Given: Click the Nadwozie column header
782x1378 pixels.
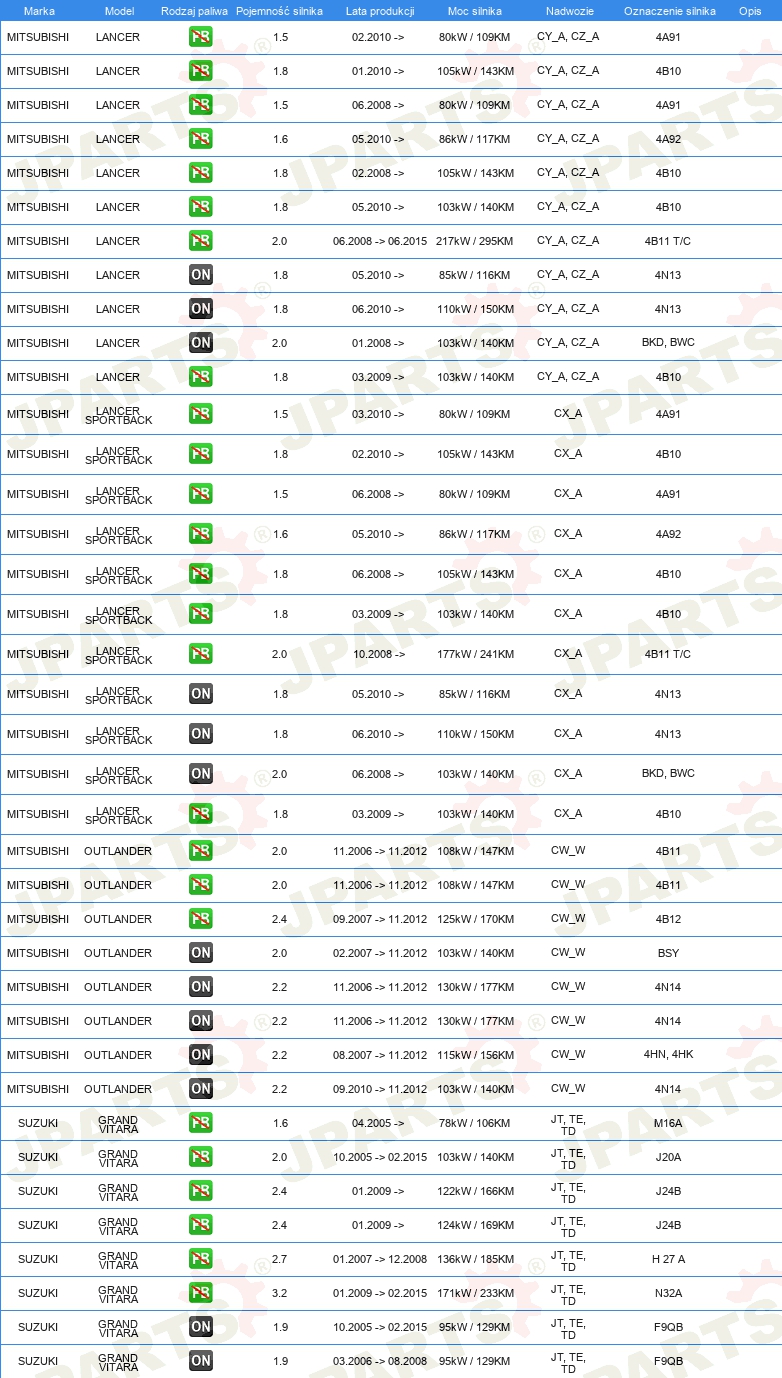Looking at the screenshot, I should click(x=569, y=11).
